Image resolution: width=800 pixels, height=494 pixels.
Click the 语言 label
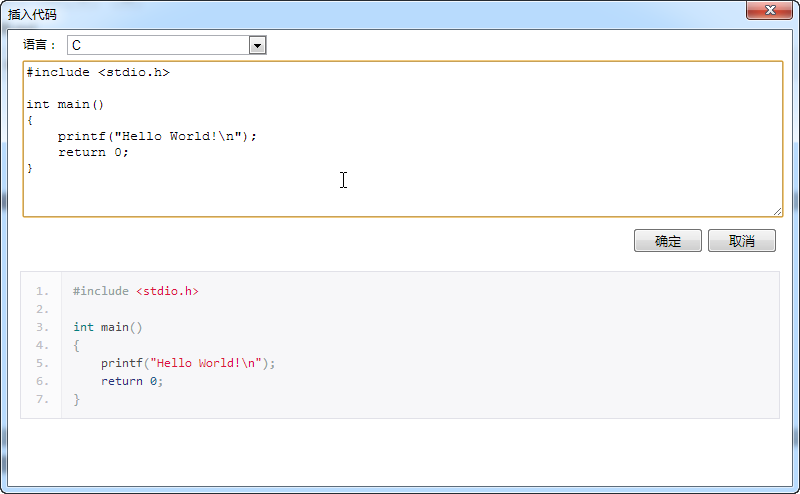[x=40, y=45]
